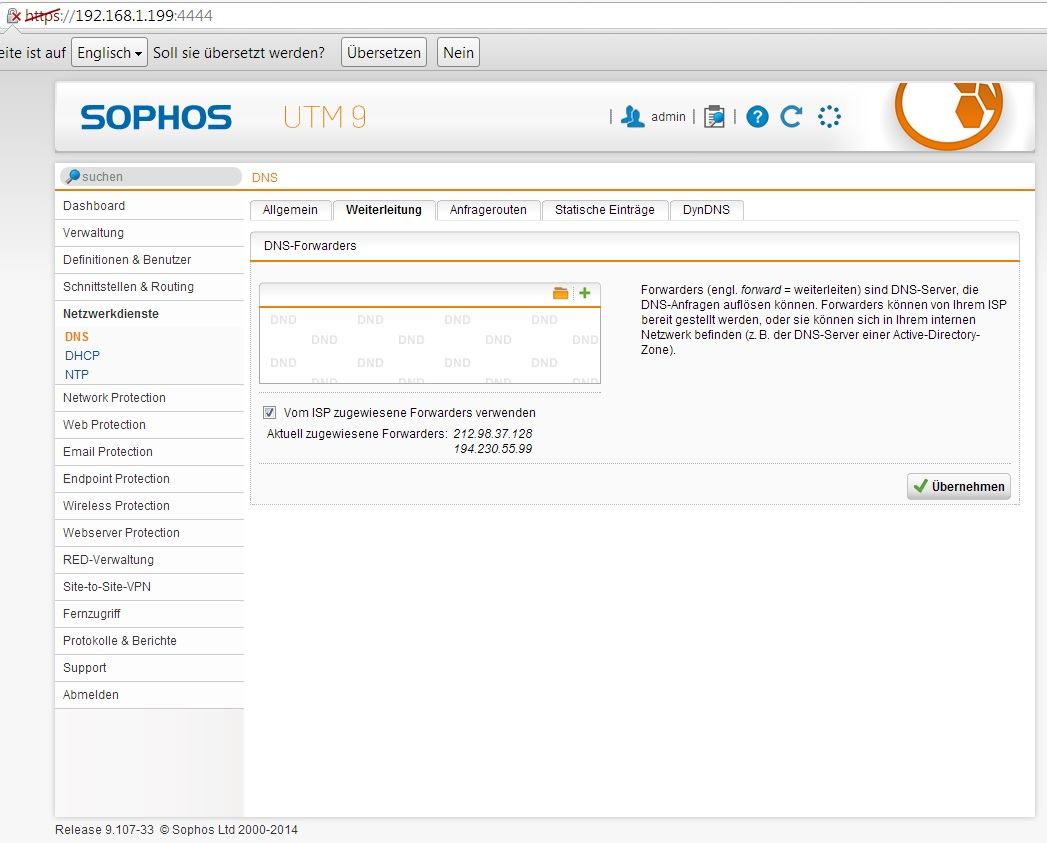Expand the Email Protection section

click(x=149, y=452)
